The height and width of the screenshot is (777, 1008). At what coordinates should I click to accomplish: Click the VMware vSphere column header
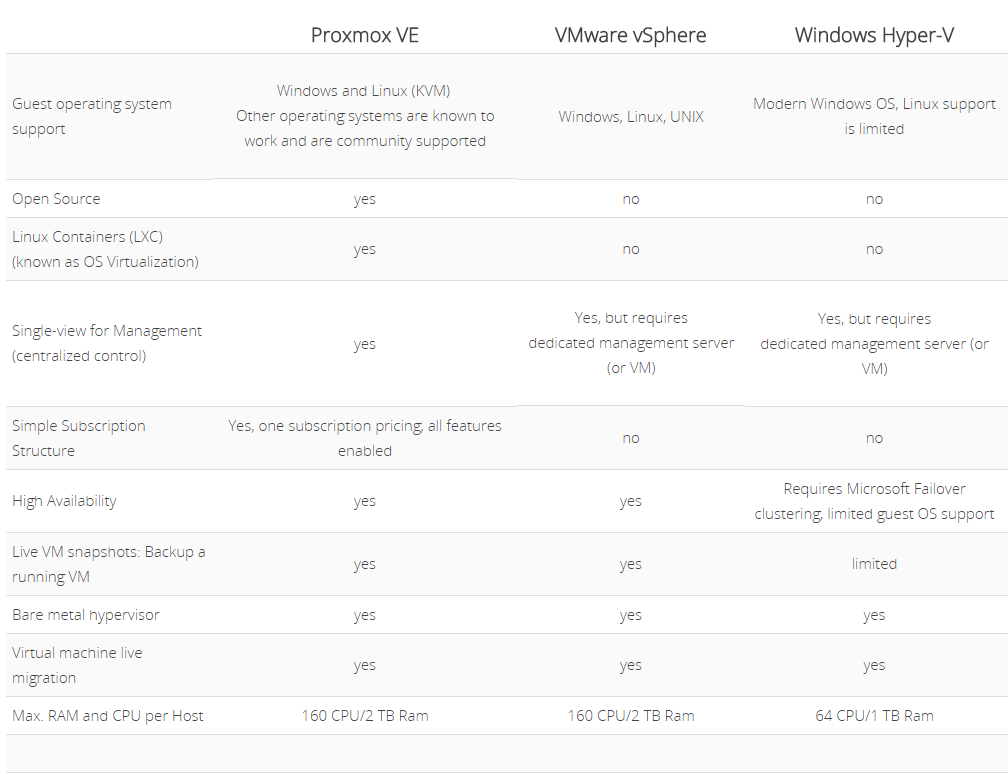[630, 35]
